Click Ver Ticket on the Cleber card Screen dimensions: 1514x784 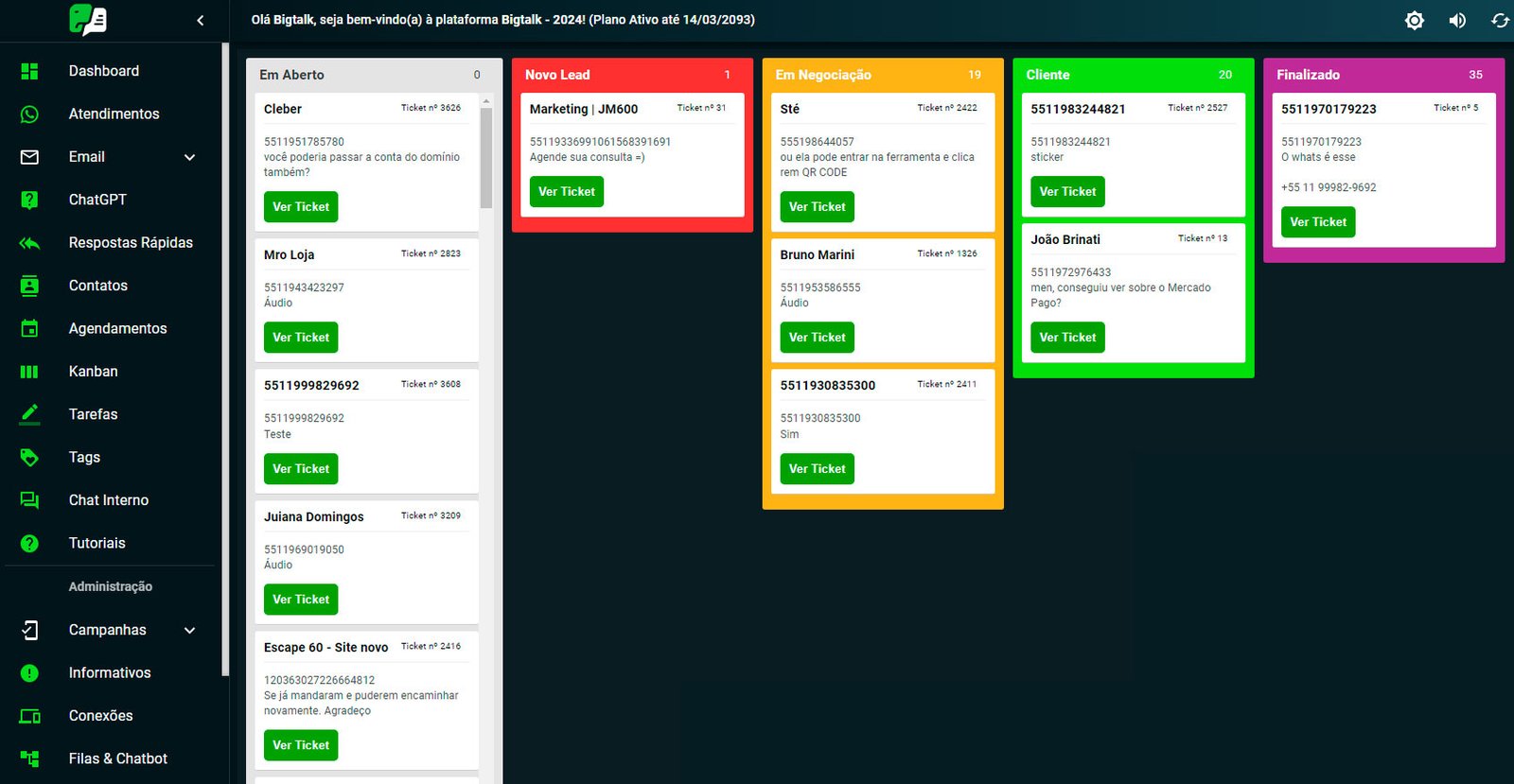click(301, 207)
